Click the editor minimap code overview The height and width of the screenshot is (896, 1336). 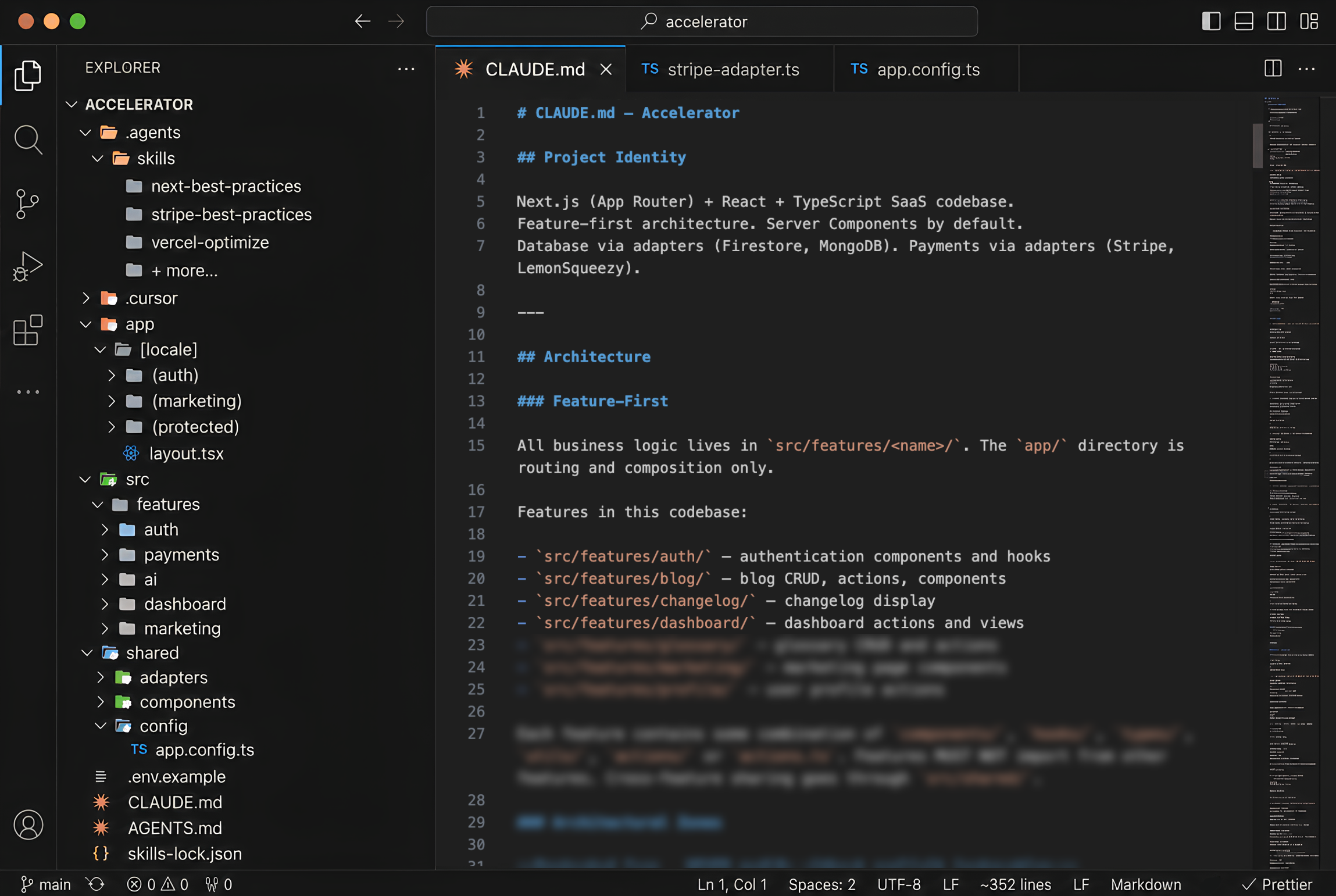pos(1292,481)
